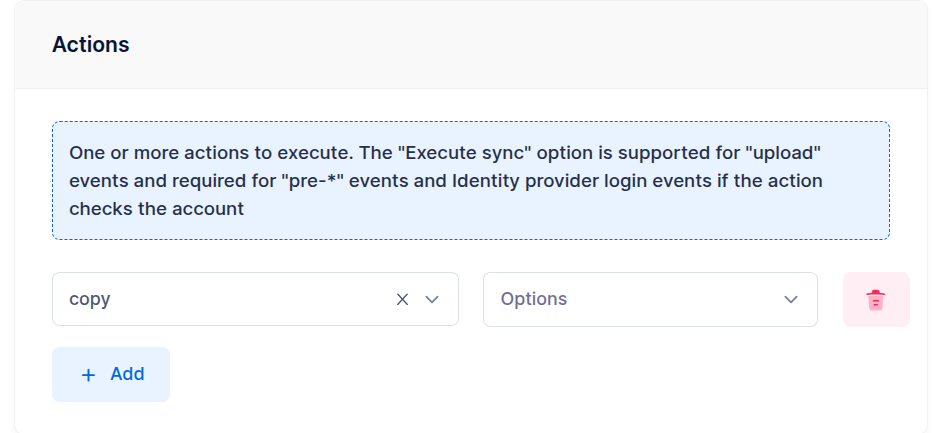Click empty area inside the copy select field

tap(253, 299)
